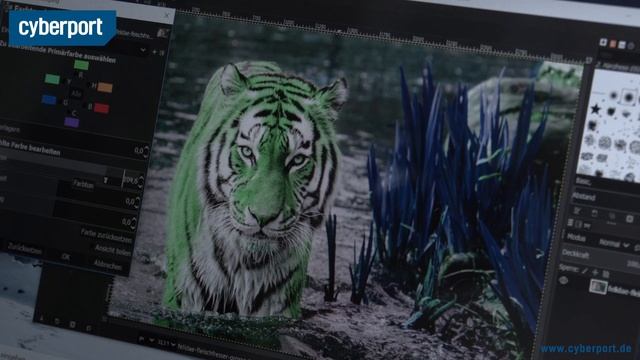
Task: Click 'Abbrechen' to cancel the dialog
Action: coord(108,265)
